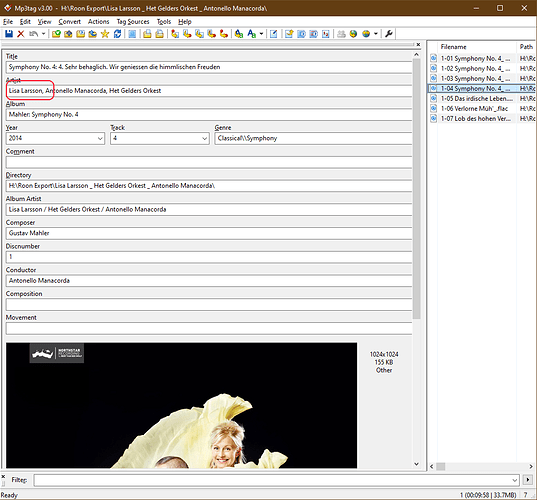Click the Save tag floppy disk icon

[x=9, y=34]
